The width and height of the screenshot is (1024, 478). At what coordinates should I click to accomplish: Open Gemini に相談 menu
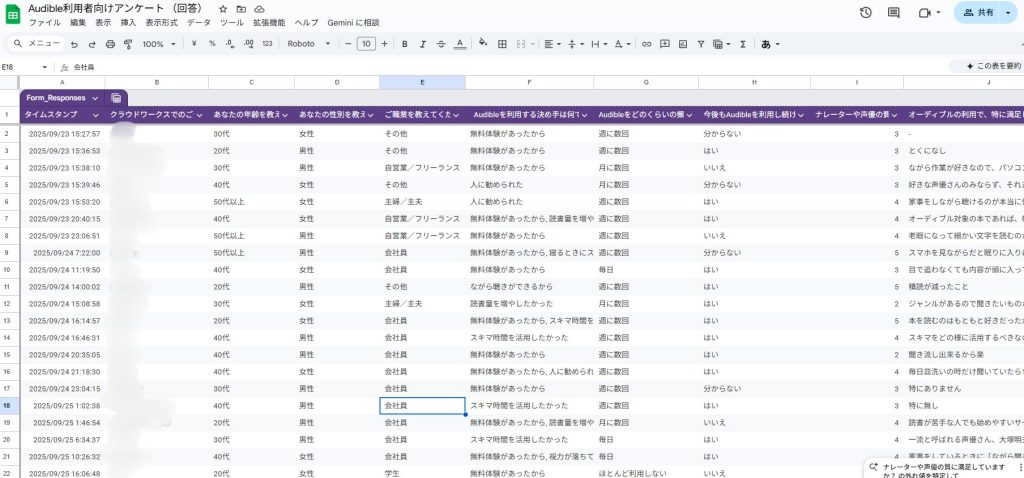pyautogui.click(x=353, y=22)
